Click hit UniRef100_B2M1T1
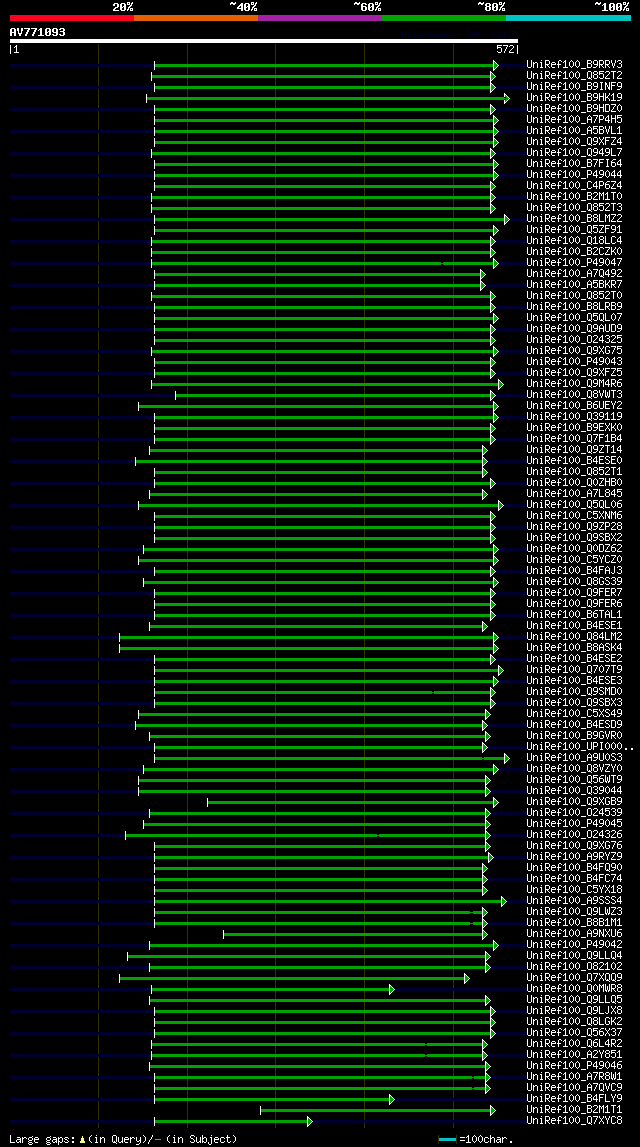 574,1110
